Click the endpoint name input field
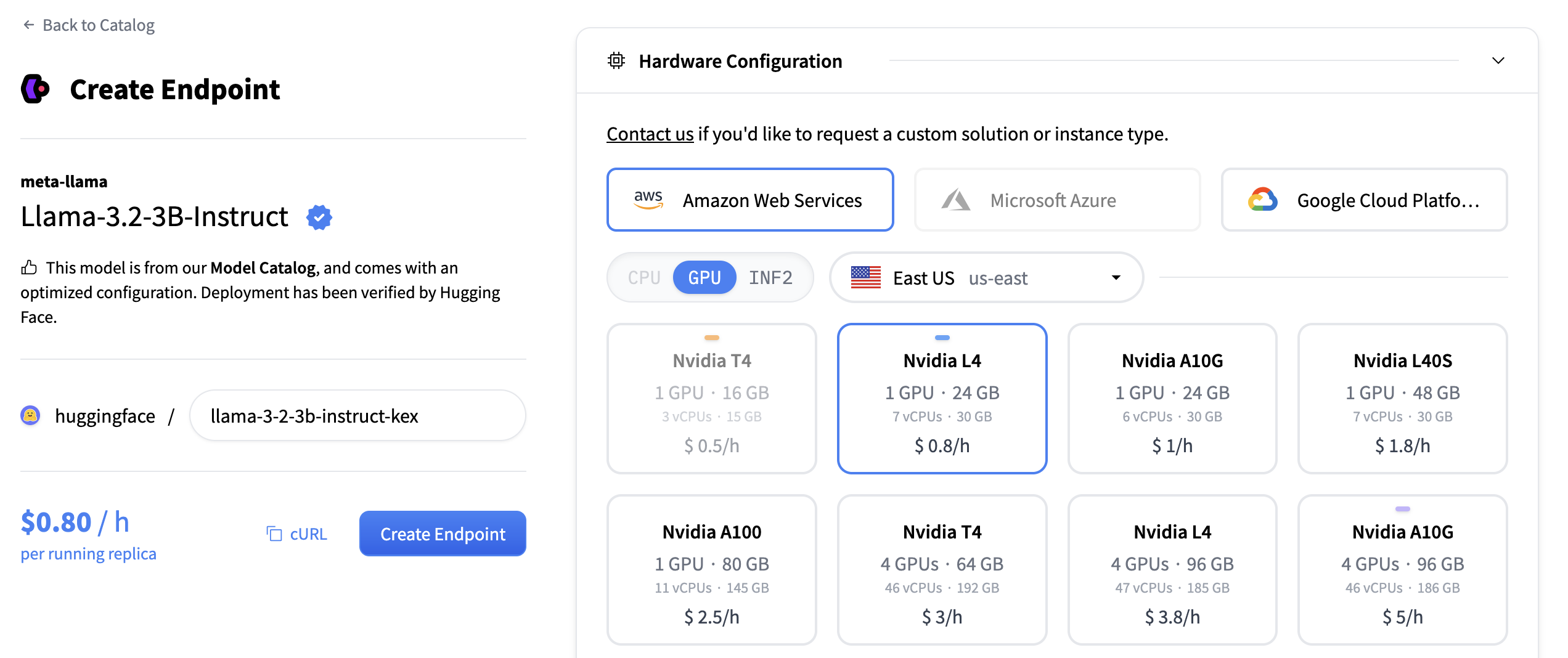 click(x=357, y=415)
